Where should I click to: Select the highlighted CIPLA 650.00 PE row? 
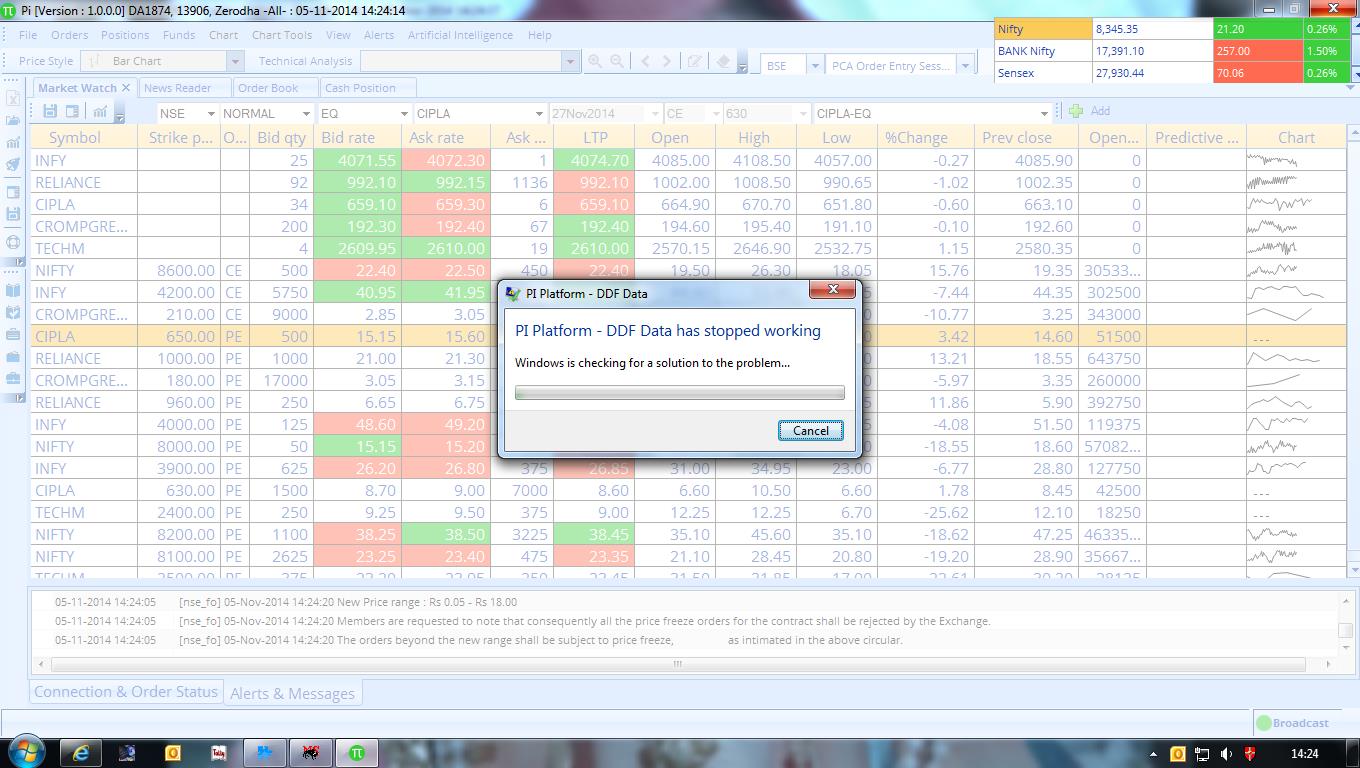pos(688,336)
